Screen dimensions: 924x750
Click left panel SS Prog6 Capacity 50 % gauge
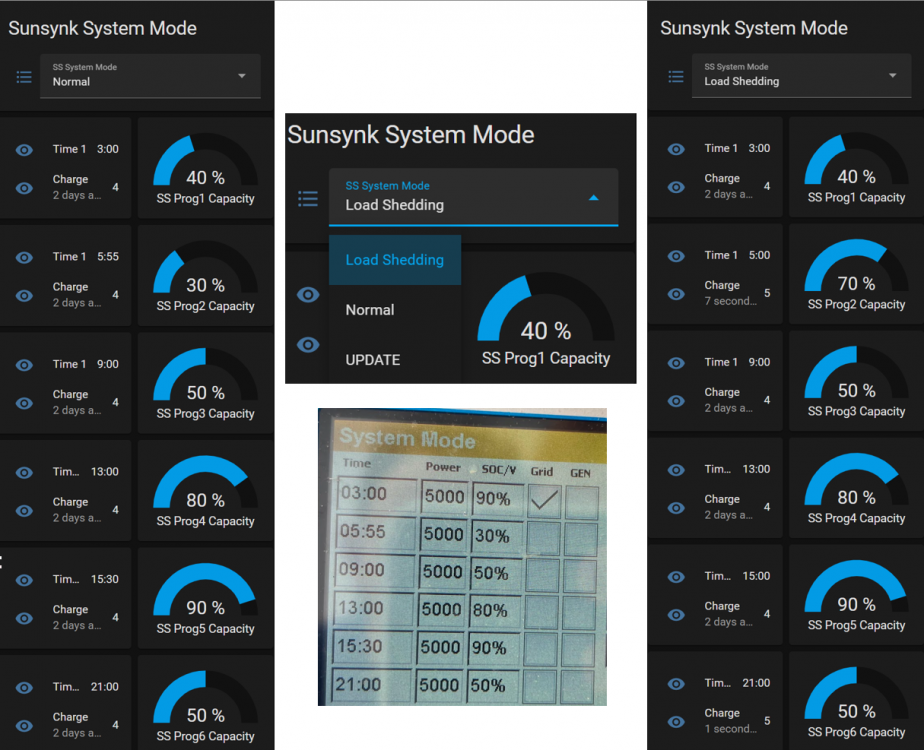[x=205, y=705]
